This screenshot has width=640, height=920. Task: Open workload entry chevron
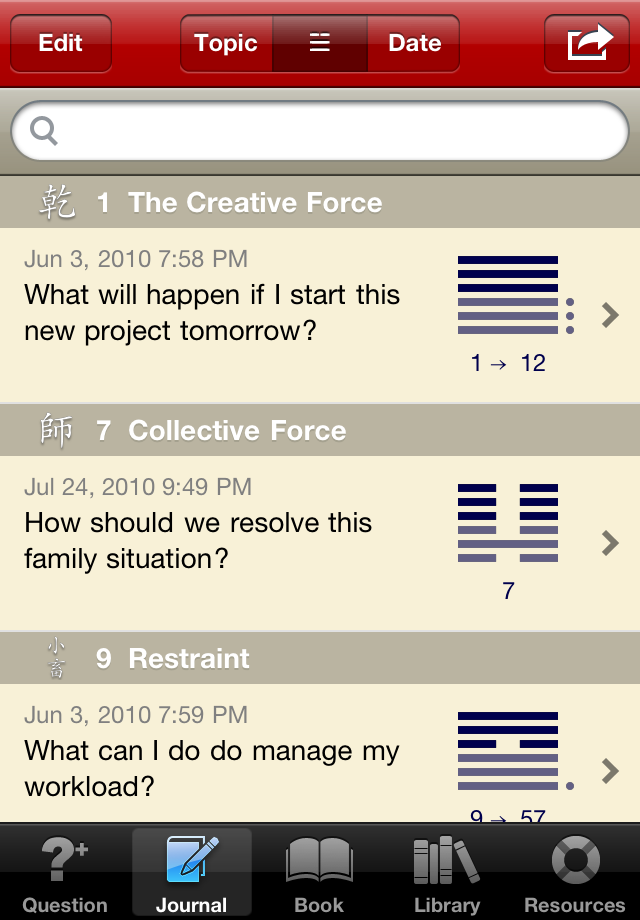pyautogui.click(x=610, y=771)
